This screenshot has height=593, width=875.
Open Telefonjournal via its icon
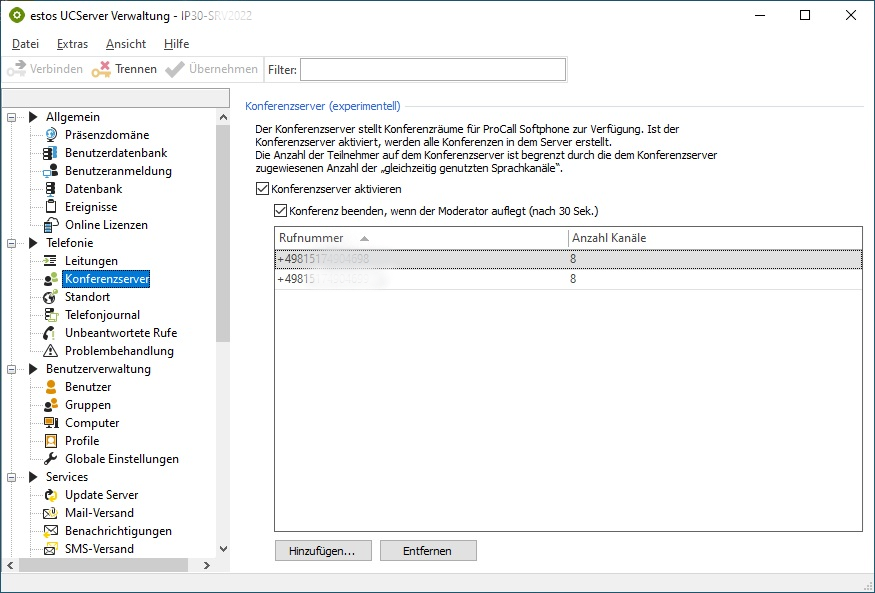click(51, 315)
